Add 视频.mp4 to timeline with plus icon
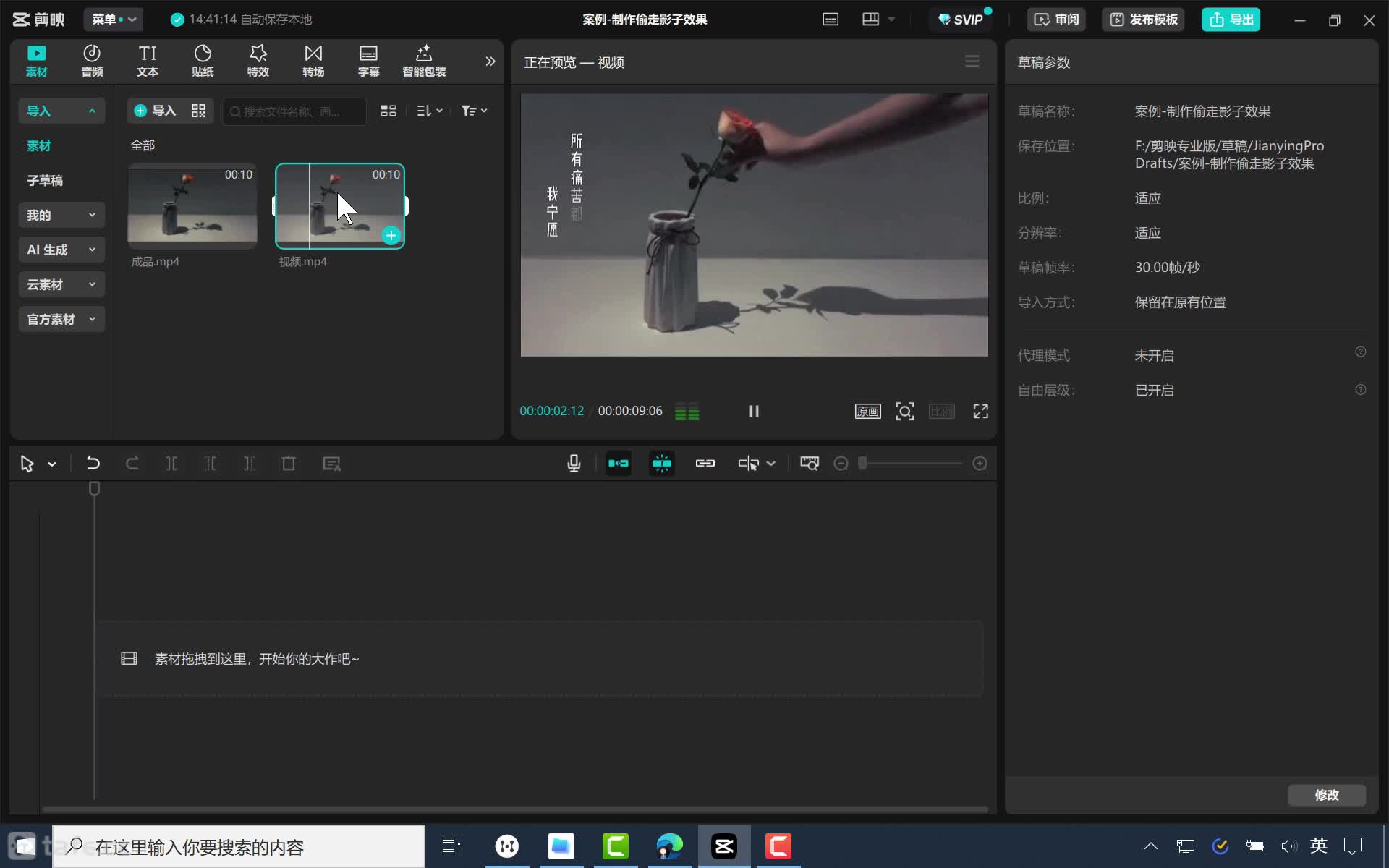The image size is (1389, 868). point(391,235)
